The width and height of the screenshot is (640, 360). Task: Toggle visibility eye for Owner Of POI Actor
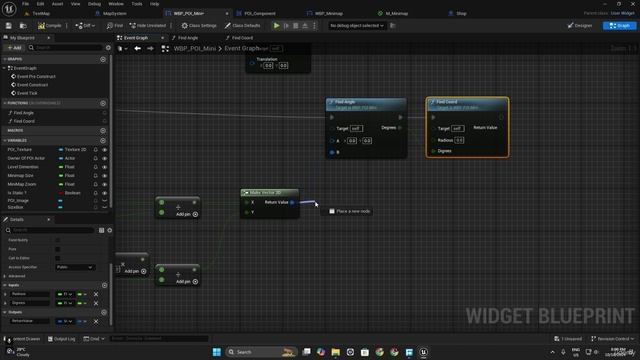point(104,158)
